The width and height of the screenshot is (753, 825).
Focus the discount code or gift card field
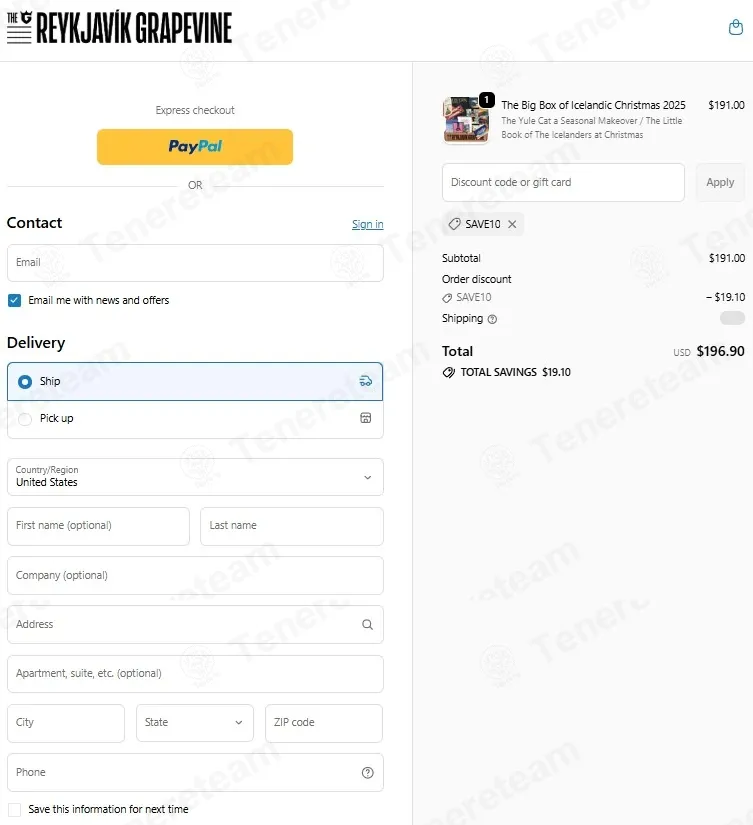562,183
